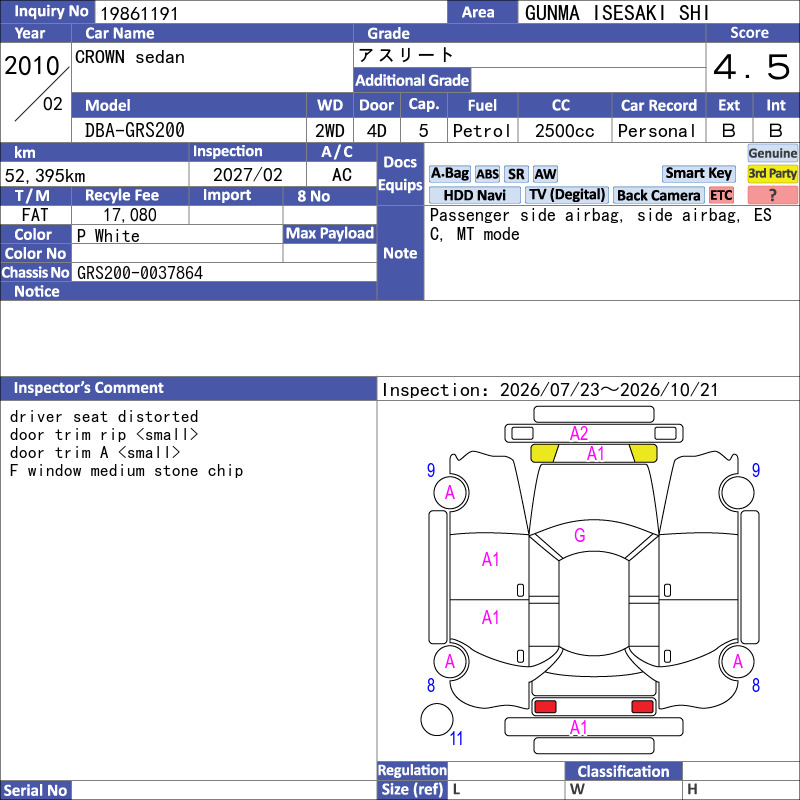Click spare tire circle marked 11
This screenshot has width=800, height=800.
click(437, 719)
